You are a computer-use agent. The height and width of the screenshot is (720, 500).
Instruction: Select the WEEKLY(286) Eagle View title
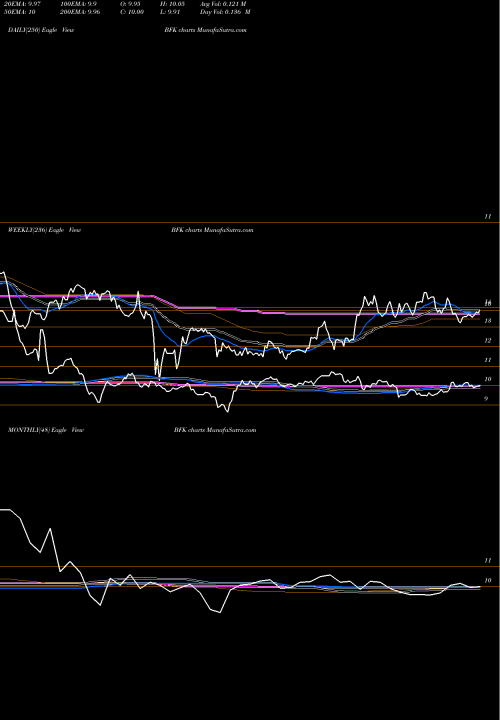coord(44,230)
